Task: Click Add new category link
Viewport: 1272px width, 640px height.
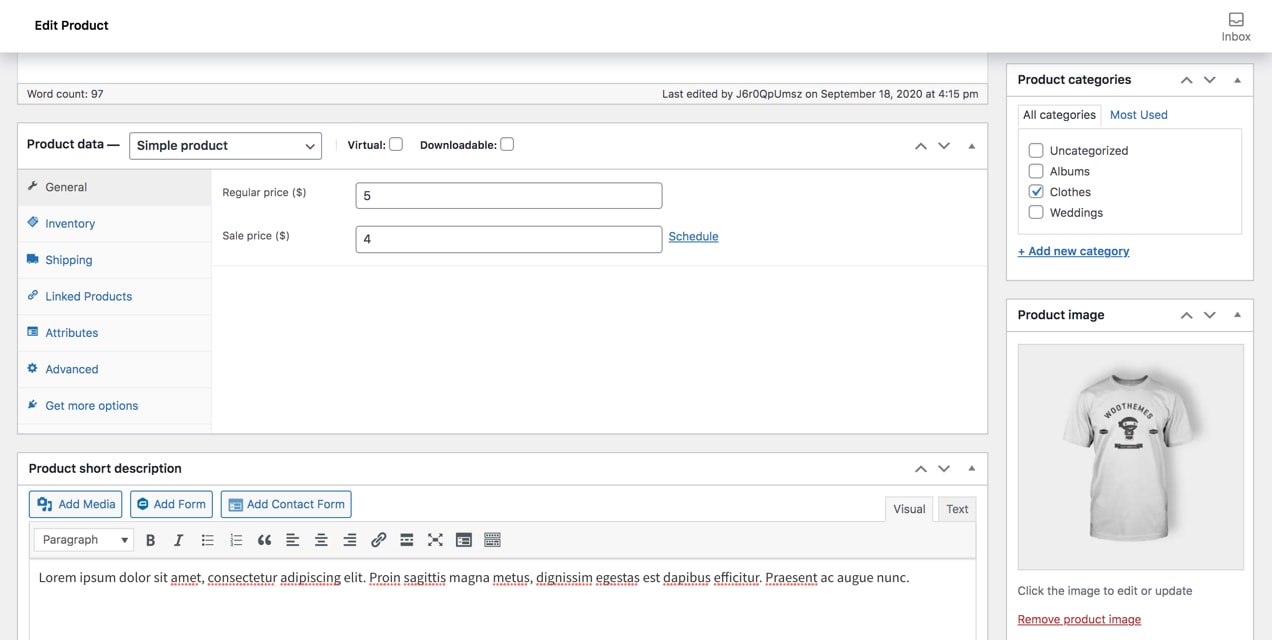Action: coord(1073,251)
